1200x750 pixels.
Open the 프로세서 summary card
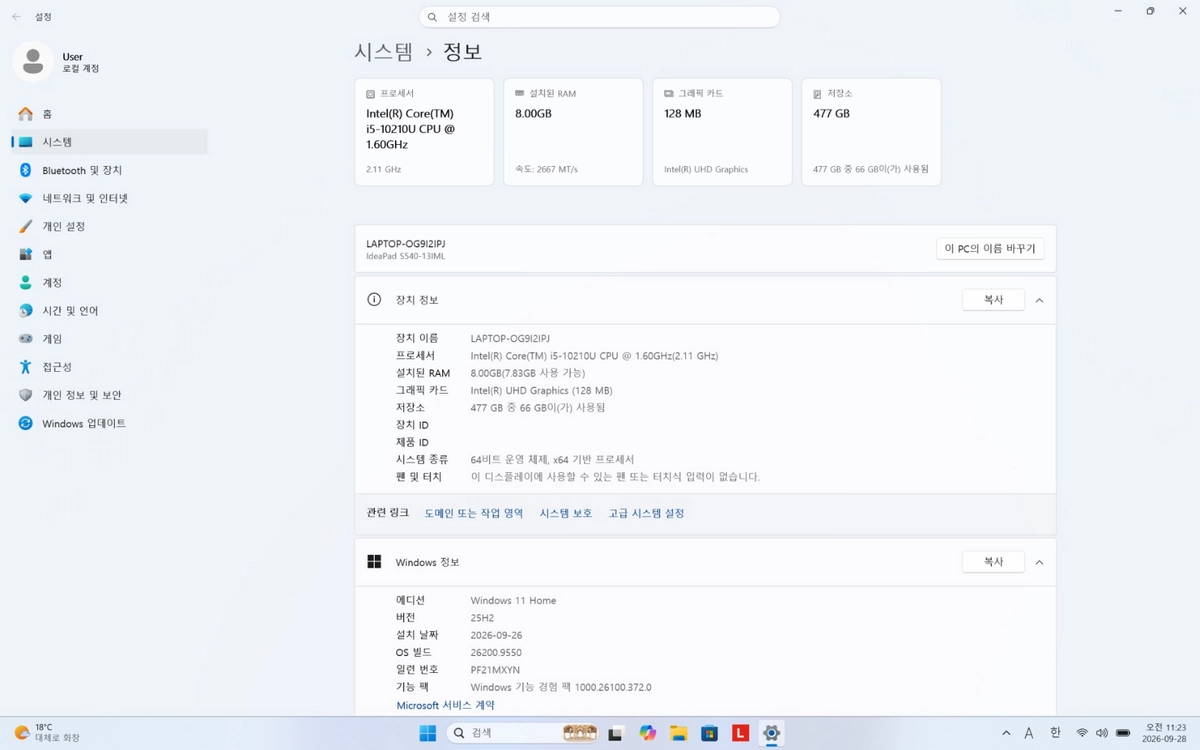(x=424, y=132)
